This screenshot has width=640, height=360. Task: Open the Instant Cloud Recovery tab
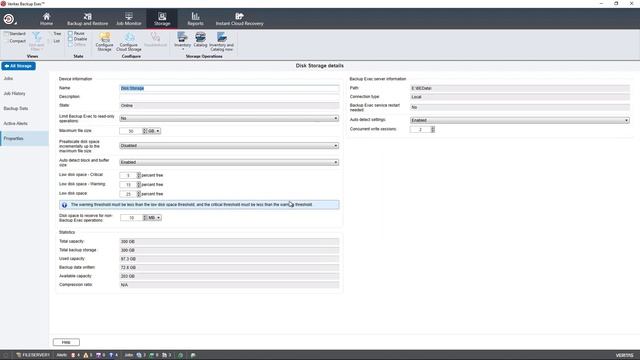(239, 19)
